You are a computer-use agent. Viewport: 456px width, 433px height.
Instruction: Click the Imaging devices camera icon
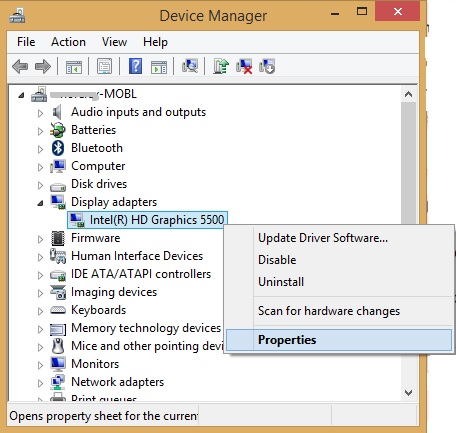(58, 292)
